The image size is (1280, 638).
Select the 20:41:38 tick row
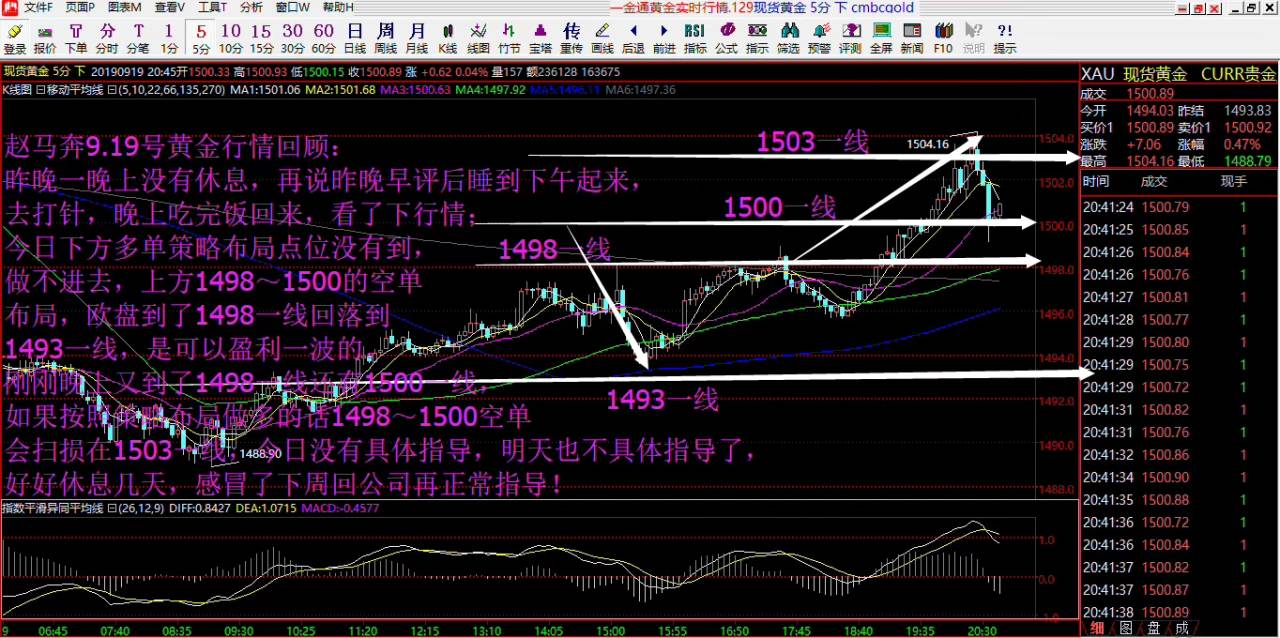(1180, 612)
